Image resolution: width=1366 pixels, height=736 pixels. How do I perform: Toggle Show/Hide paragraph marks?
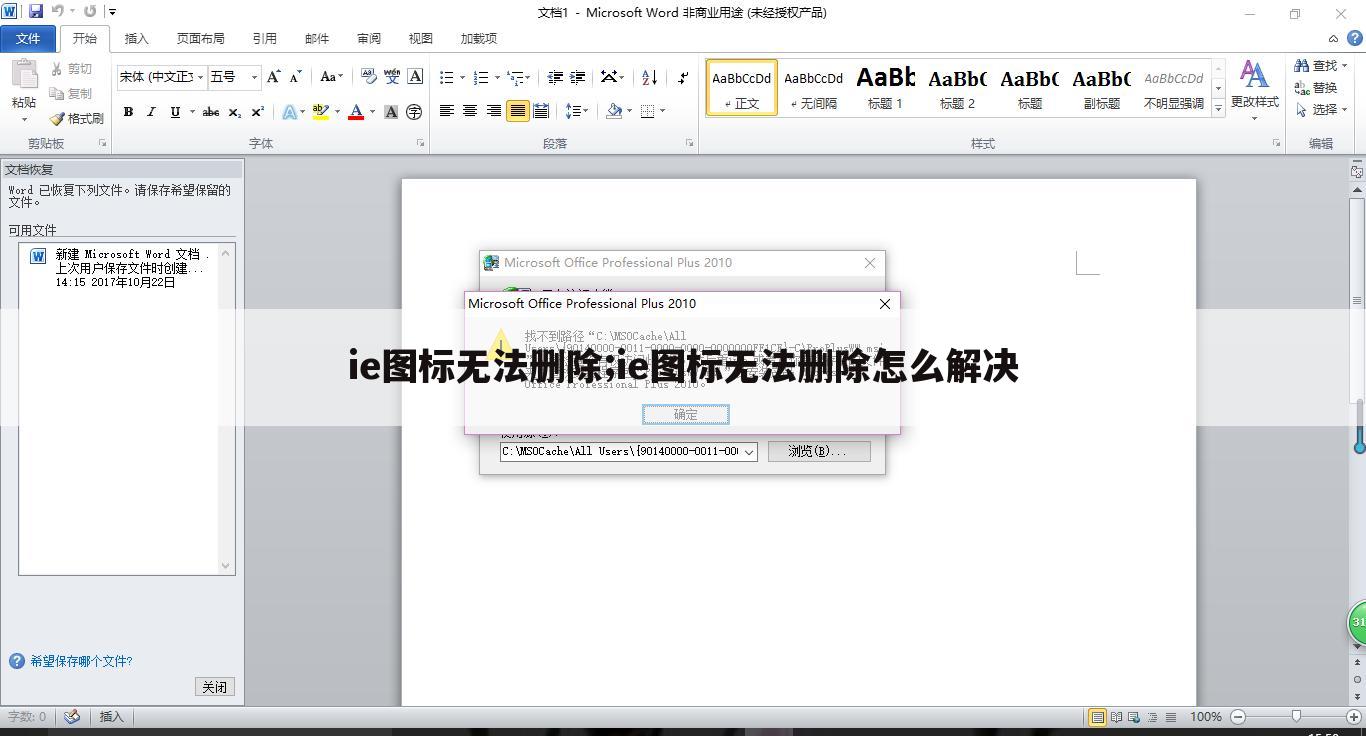[x=683, y=77]
